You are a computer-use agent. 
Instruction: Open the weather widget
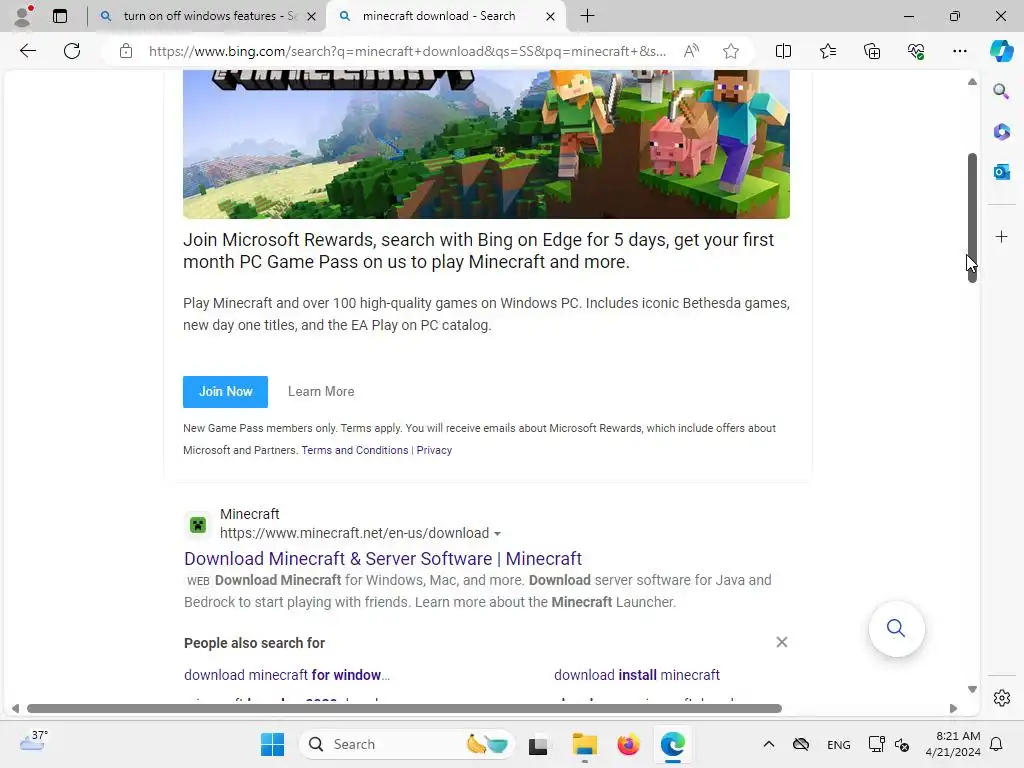[33, 742]
